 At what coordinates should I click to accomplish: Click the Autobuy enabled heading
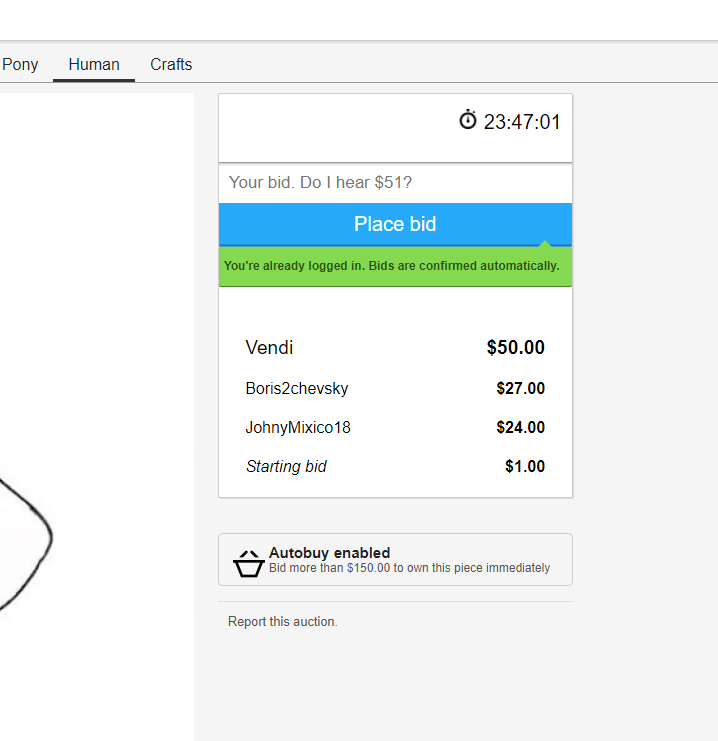point(329,553)
